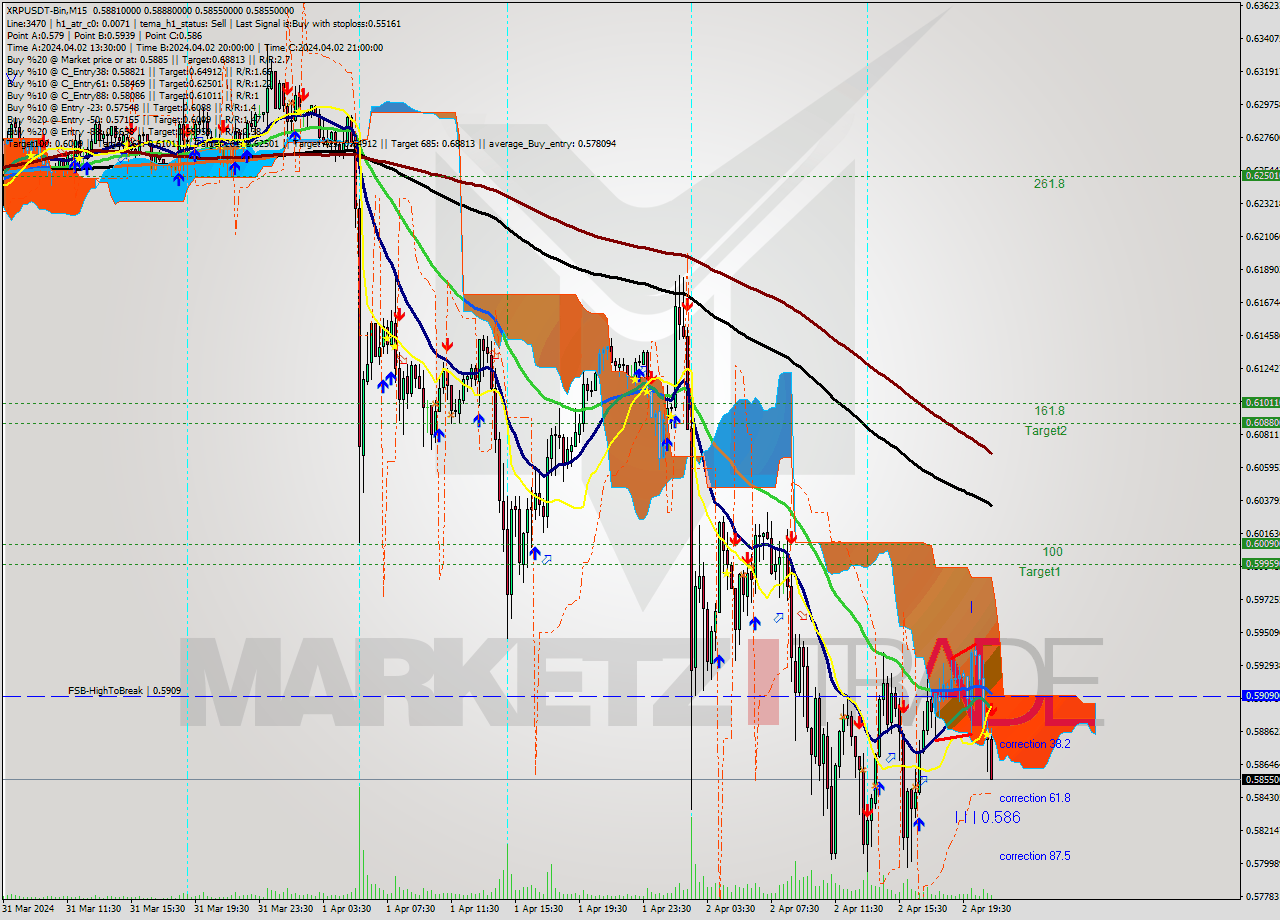Click the 'correction 38.2' label
This screenshot has height=920, width=1280.
pos(1035,744)
